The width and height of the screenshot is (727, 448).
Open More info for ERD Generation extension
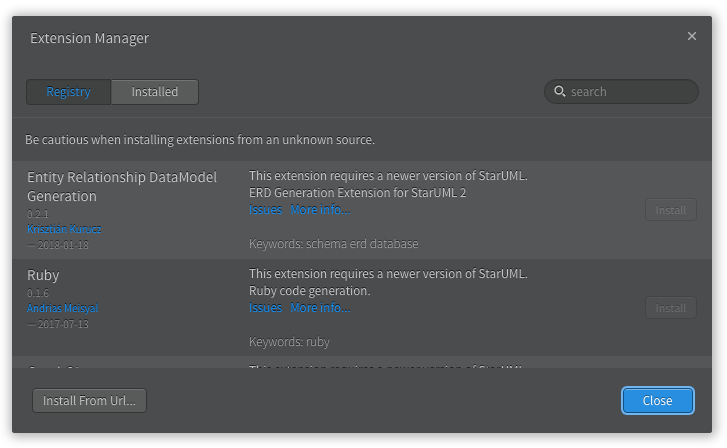(320, 210)
